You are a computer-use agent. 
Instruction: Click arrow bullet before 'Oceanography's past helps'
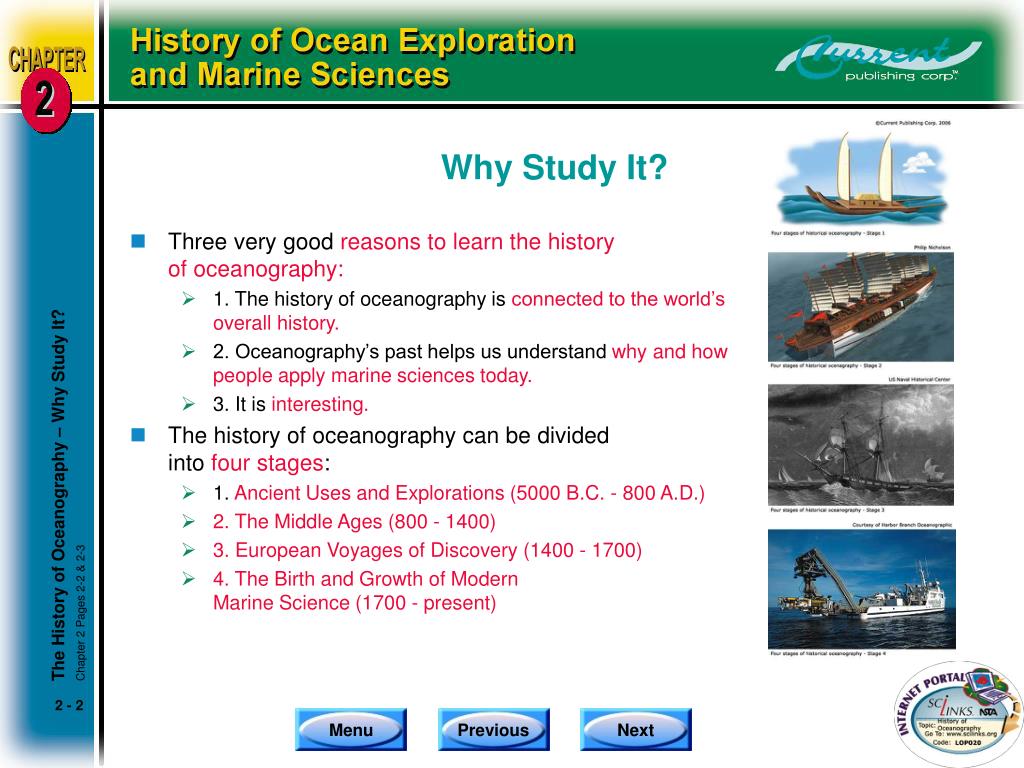[x=189, y=351]
